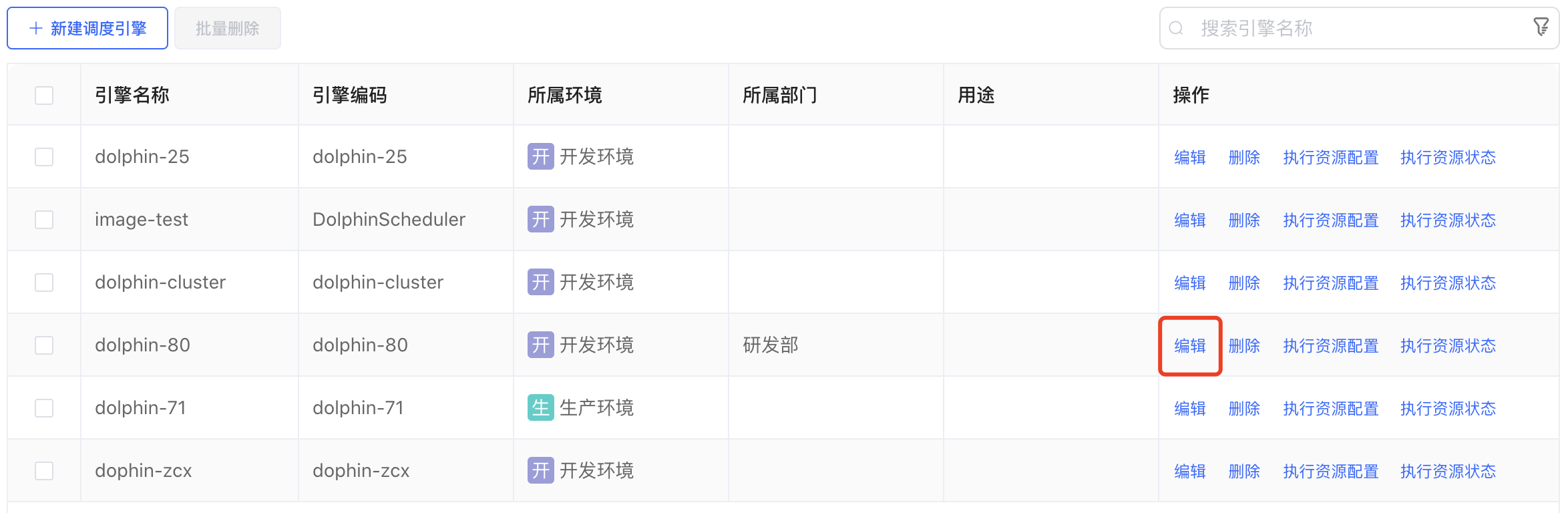
Task: Click the 开 environment badge for dolphin-25
Action: click(x=540, y=156)
